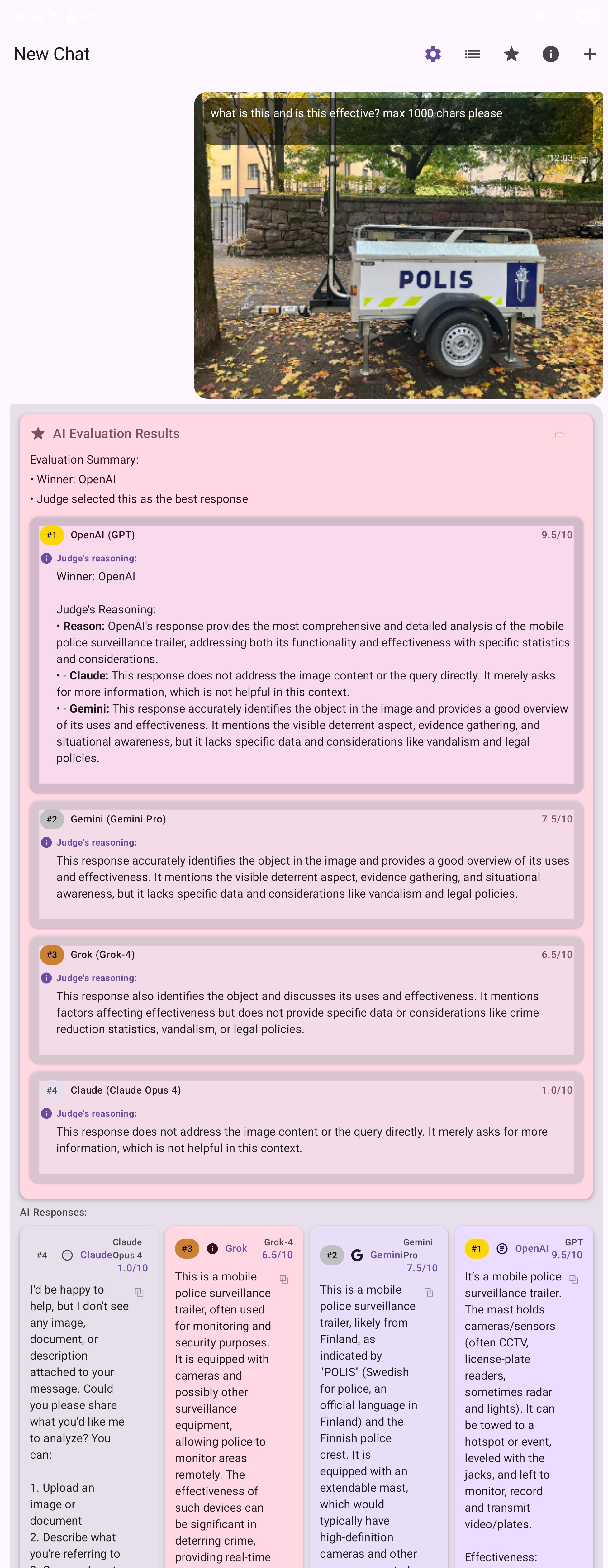The width and height of the screenshot is (608, 1568).
Task: Open the chat list icon in header
Action: click(x=472, y=54)
